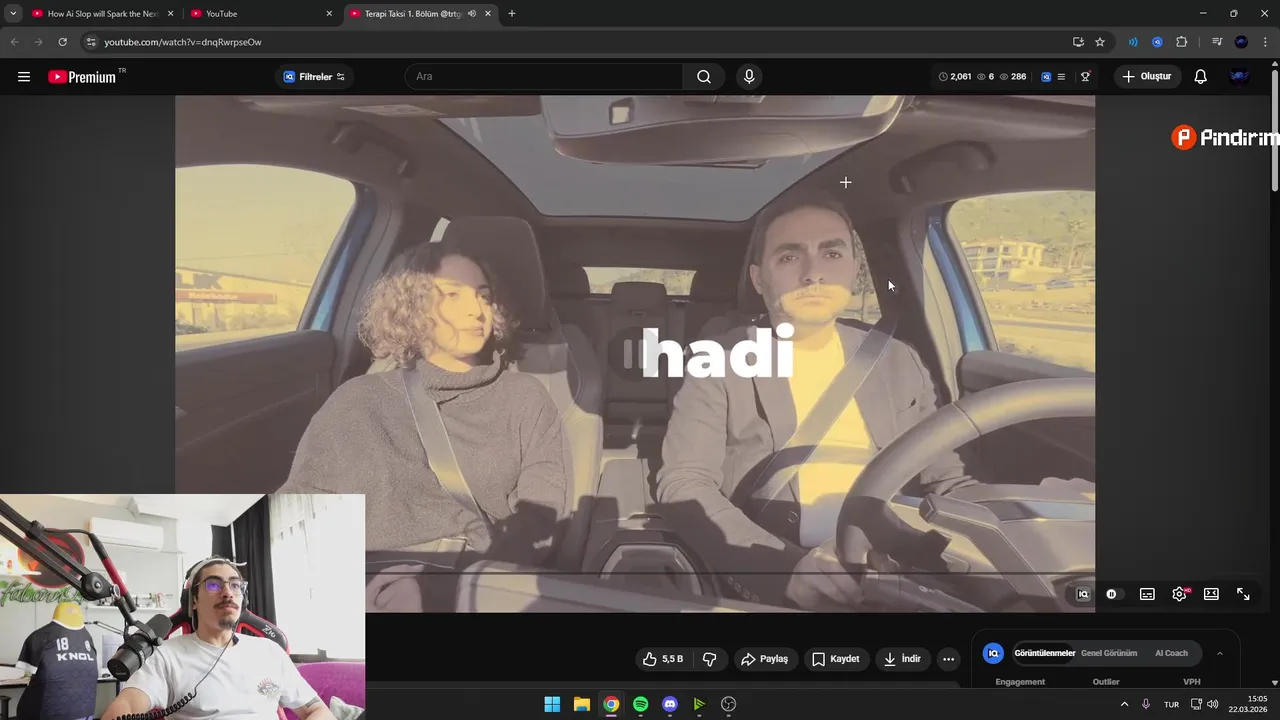
Task: Open vidIQ extension icon in Chrome toolbar
Action: coord(1157,42)
